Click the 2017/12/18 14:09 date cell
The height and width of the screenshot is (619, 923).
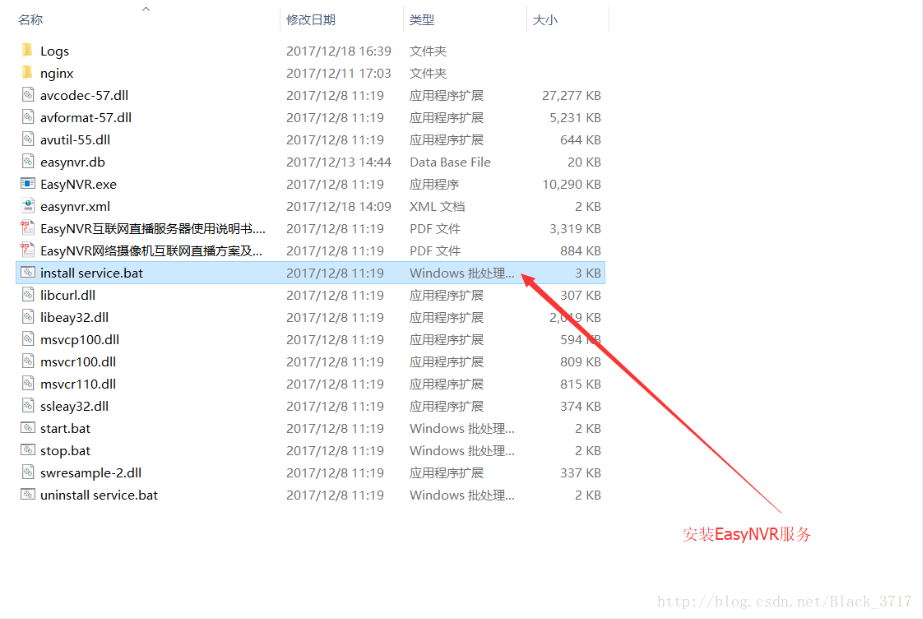tap(338, 207)
